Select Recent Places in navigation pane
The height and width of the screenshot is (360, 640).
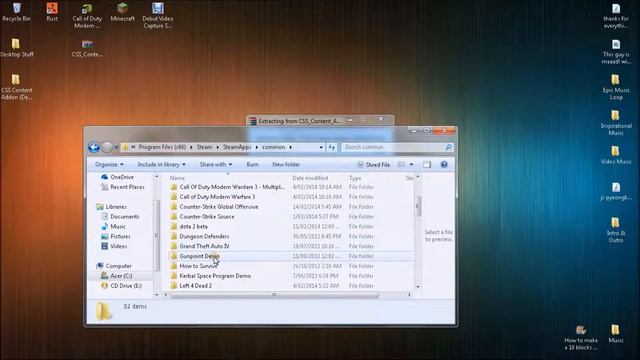(x=122, y=187)
